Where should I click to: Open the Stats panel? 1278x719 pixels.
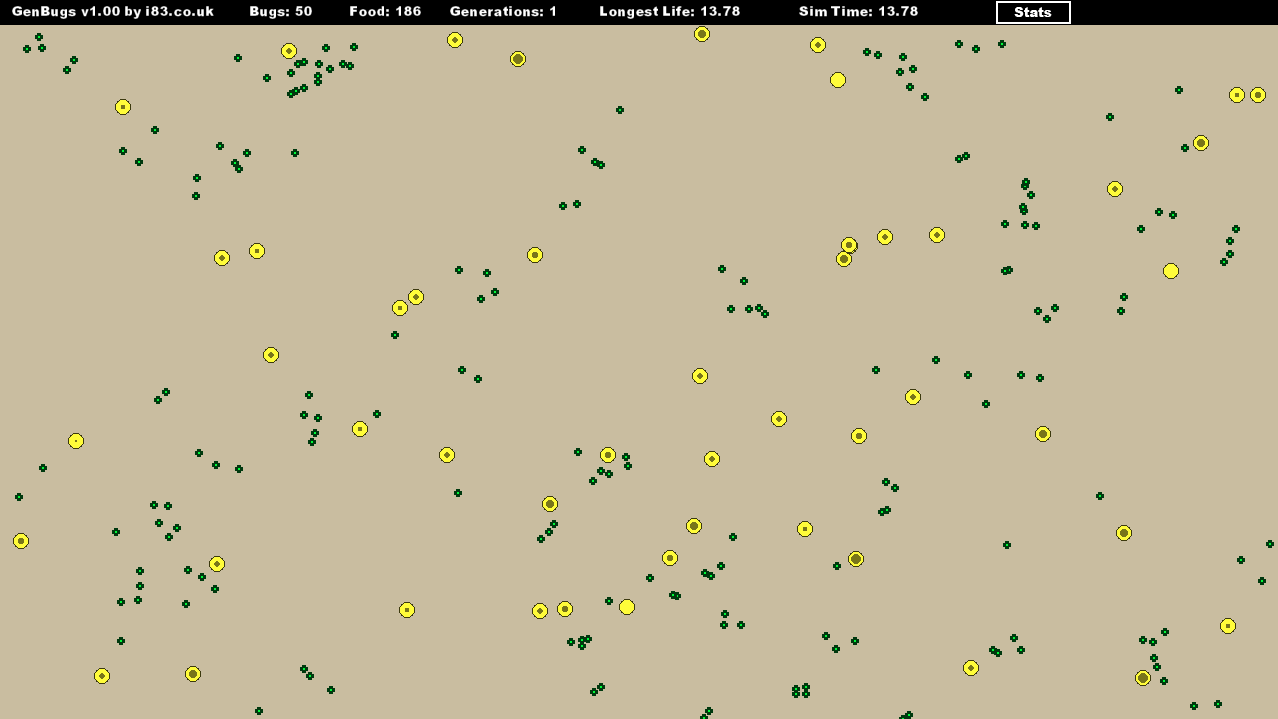(x=1032, y=12)
